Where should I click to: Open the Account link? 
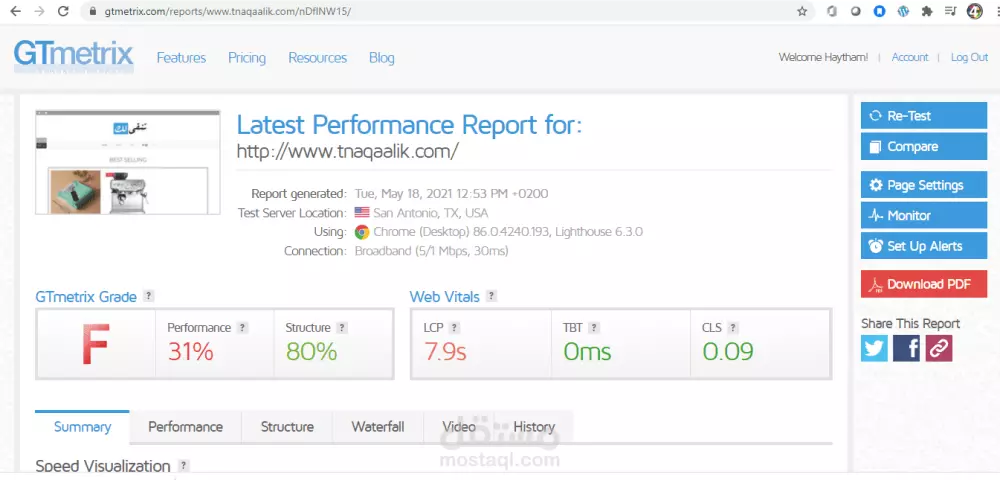(909, 57)
